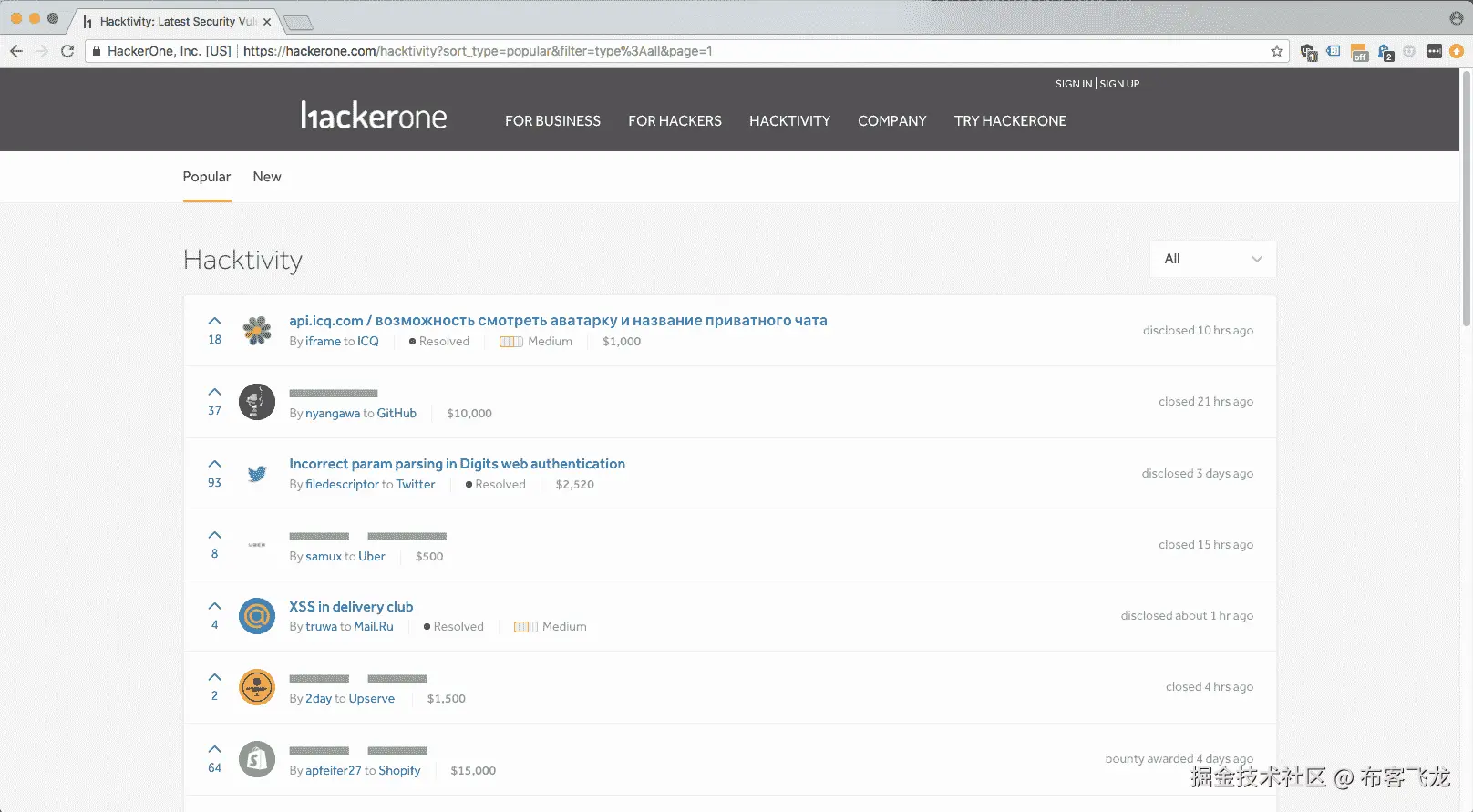Click the $10,000 bounty amount
Screen dimensions: 1473x812
point(469,414)
